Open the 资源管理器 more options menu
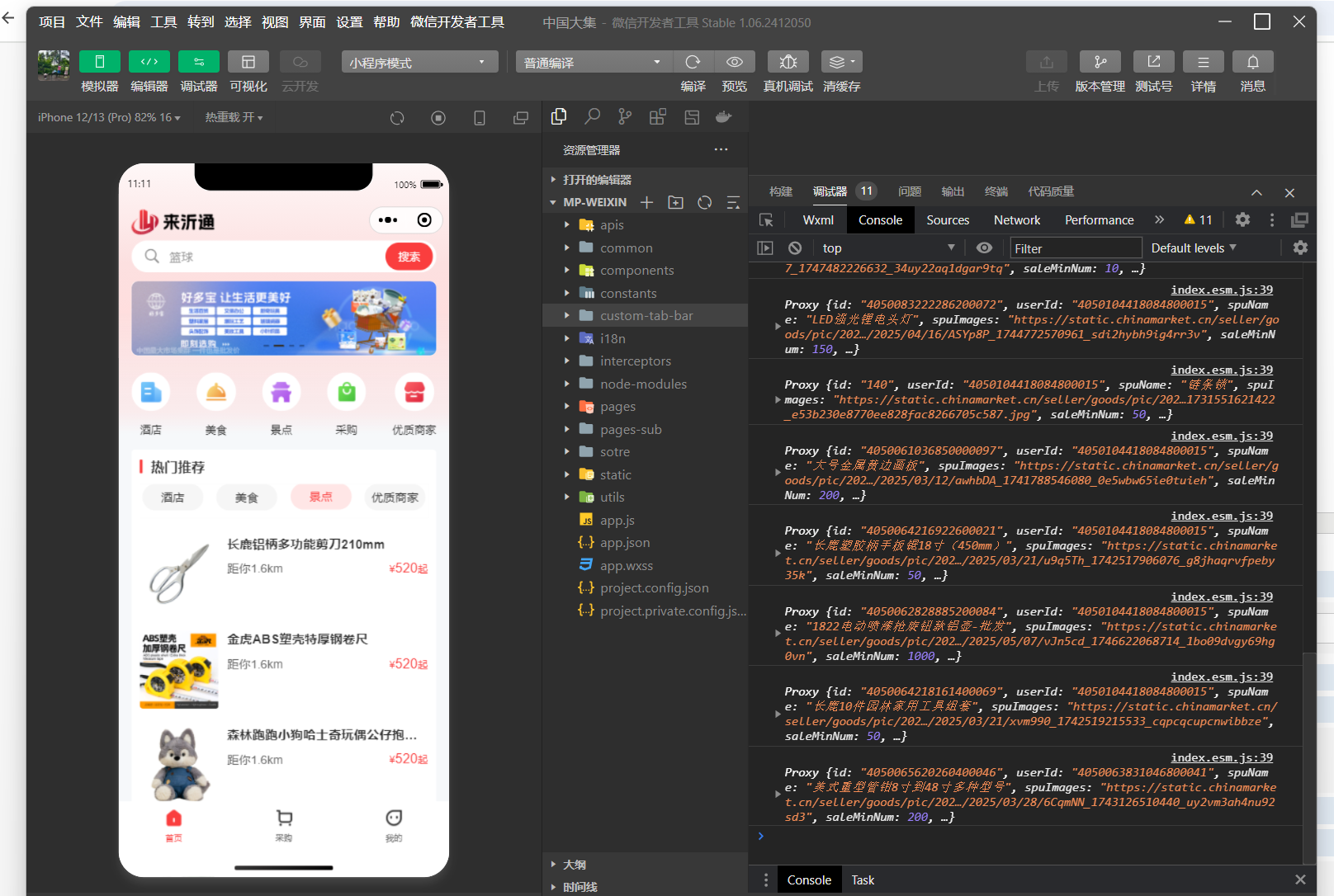The height and width of the screenshot is (896, 1334). [x=721, y=150]
